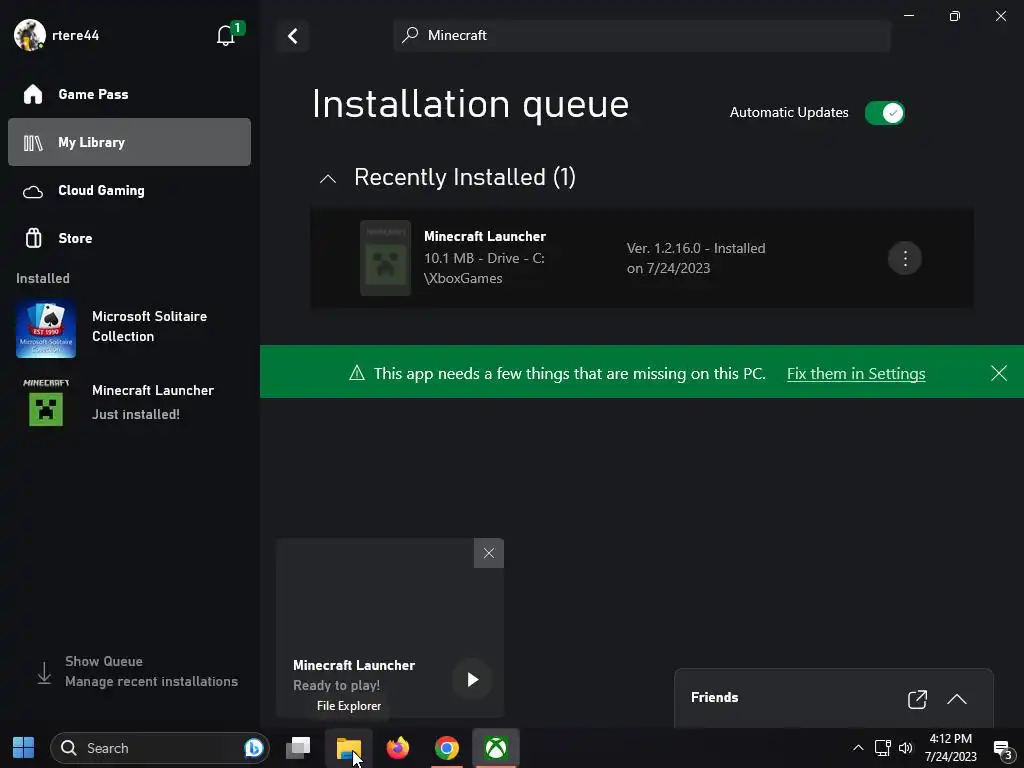Click the warning triangle icon in banner

coord(357,373)
